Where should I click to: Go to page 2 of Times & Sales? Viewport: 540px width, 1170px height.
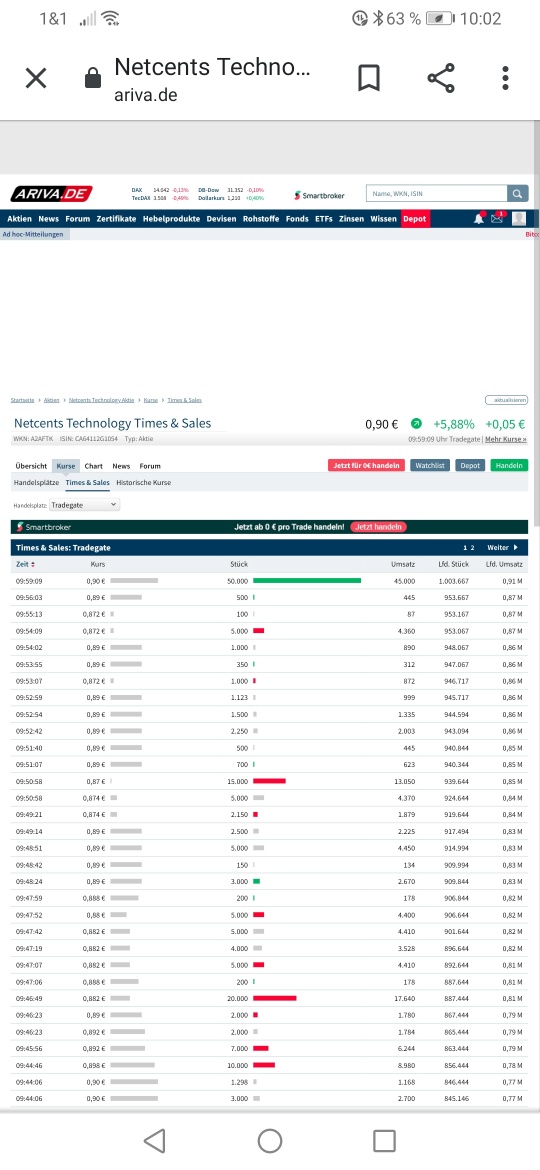tap(472, 548)
